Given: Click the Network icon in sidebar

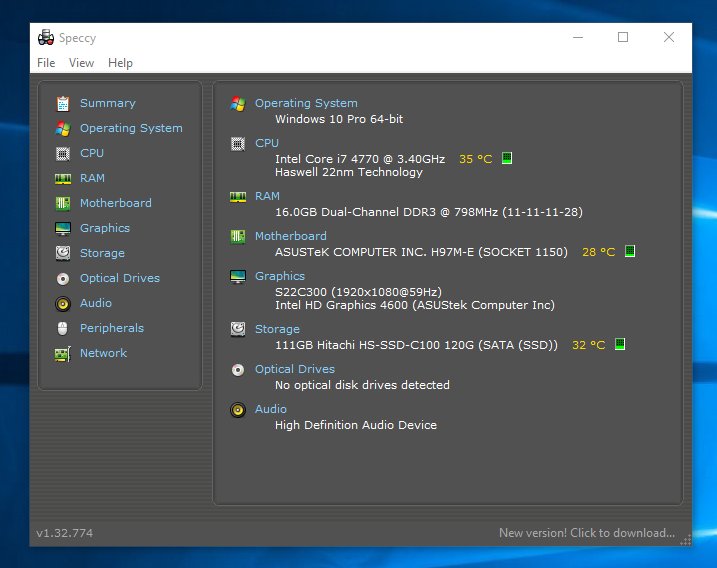Looking at the screenshot, I should tap(62, 353).
